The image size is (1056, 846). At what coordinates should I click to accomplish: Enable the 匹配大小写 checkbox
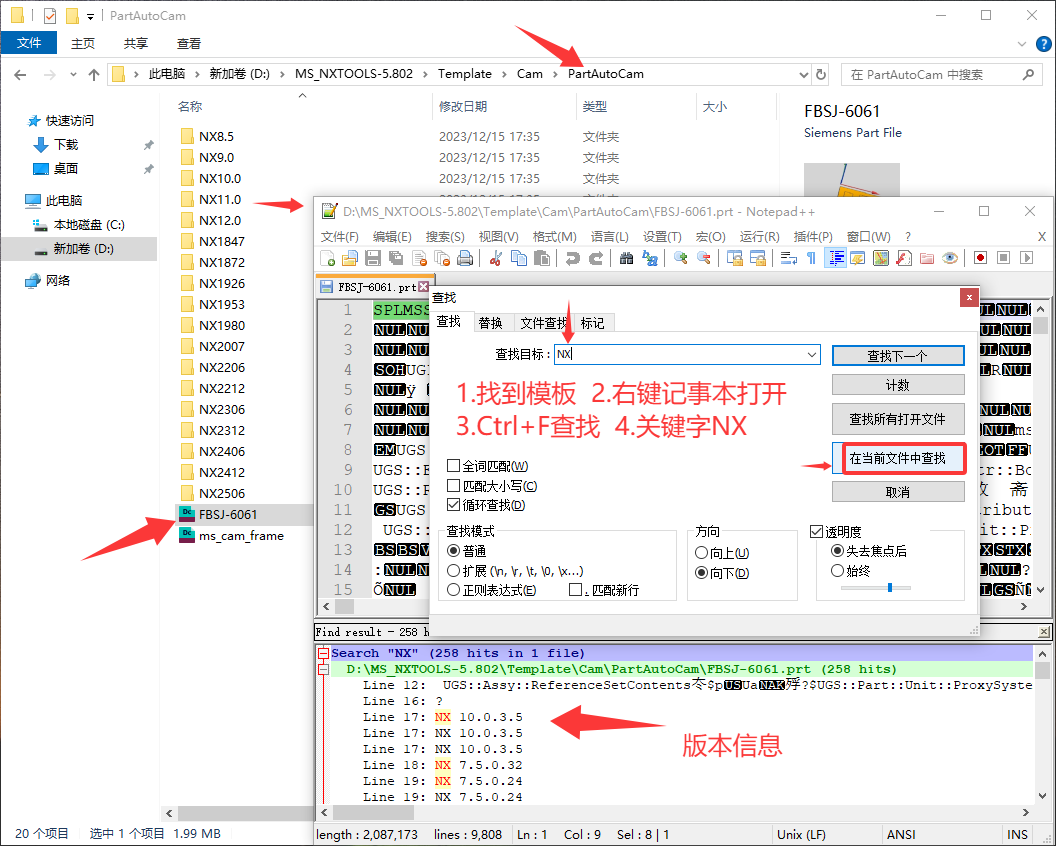453,486
